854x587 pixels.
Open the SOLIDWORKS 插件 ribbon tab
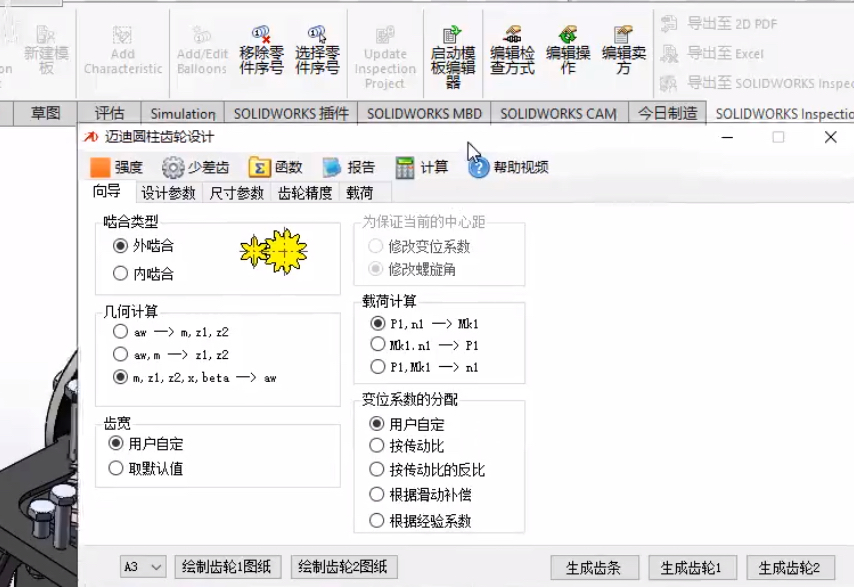[x=291, y=113]
